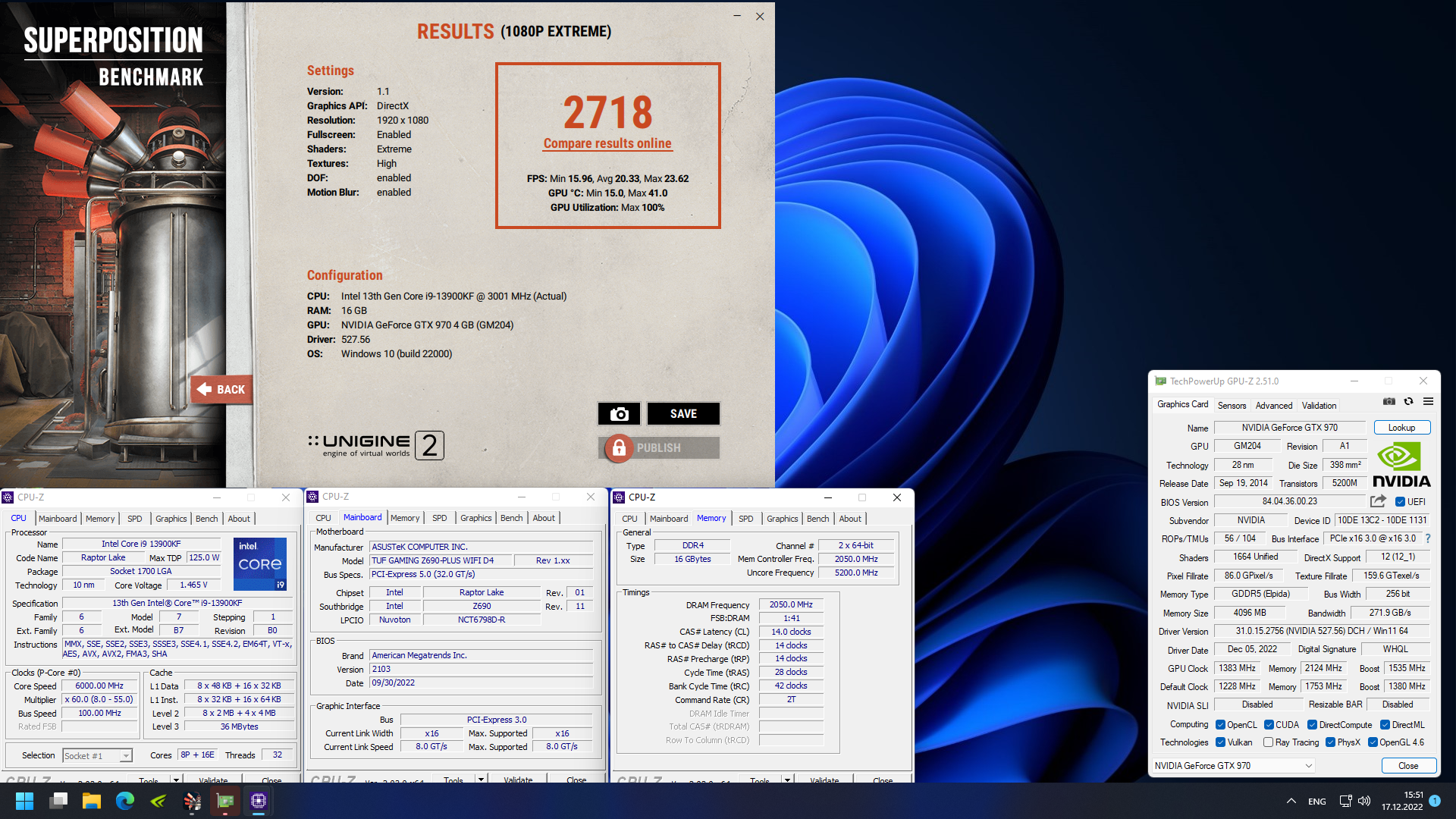Click the DRAM Frequency 2050.0 MHz value
The image size is (1456, 819).
791,604
